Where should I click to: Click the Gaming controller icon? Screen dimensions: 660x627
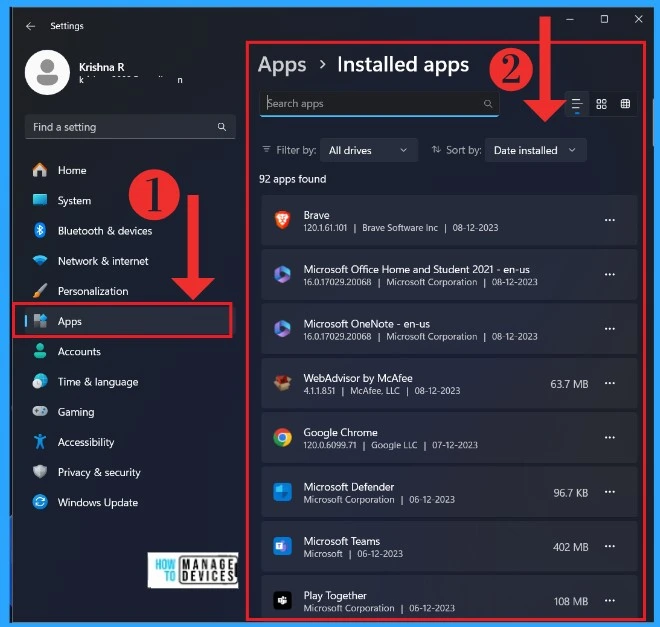(40, 411)
